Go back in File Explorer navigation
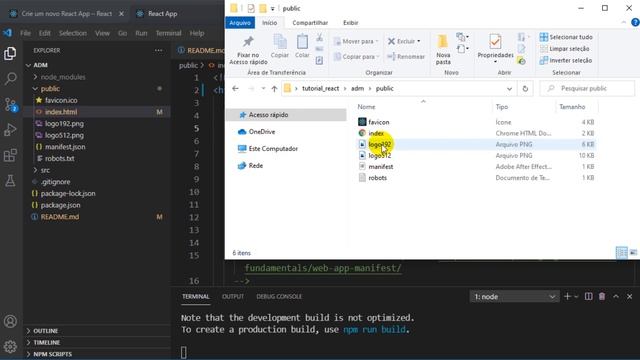This screenshot has width=640, height=360. coord(236,89)
